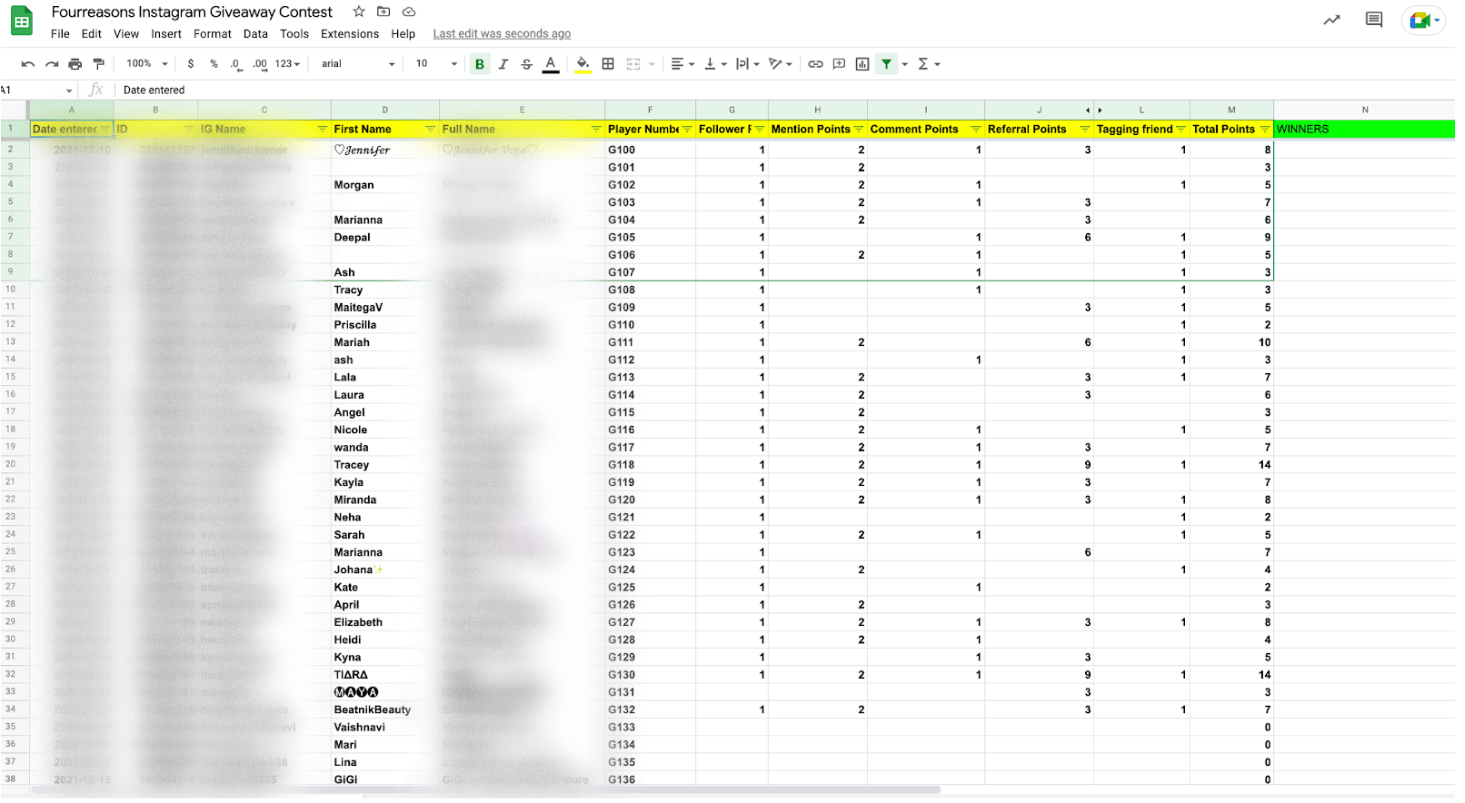Screen dimensions: 1465x803
Task: Toggle strikethrough formatting button
Action: (x=527, y=64)
